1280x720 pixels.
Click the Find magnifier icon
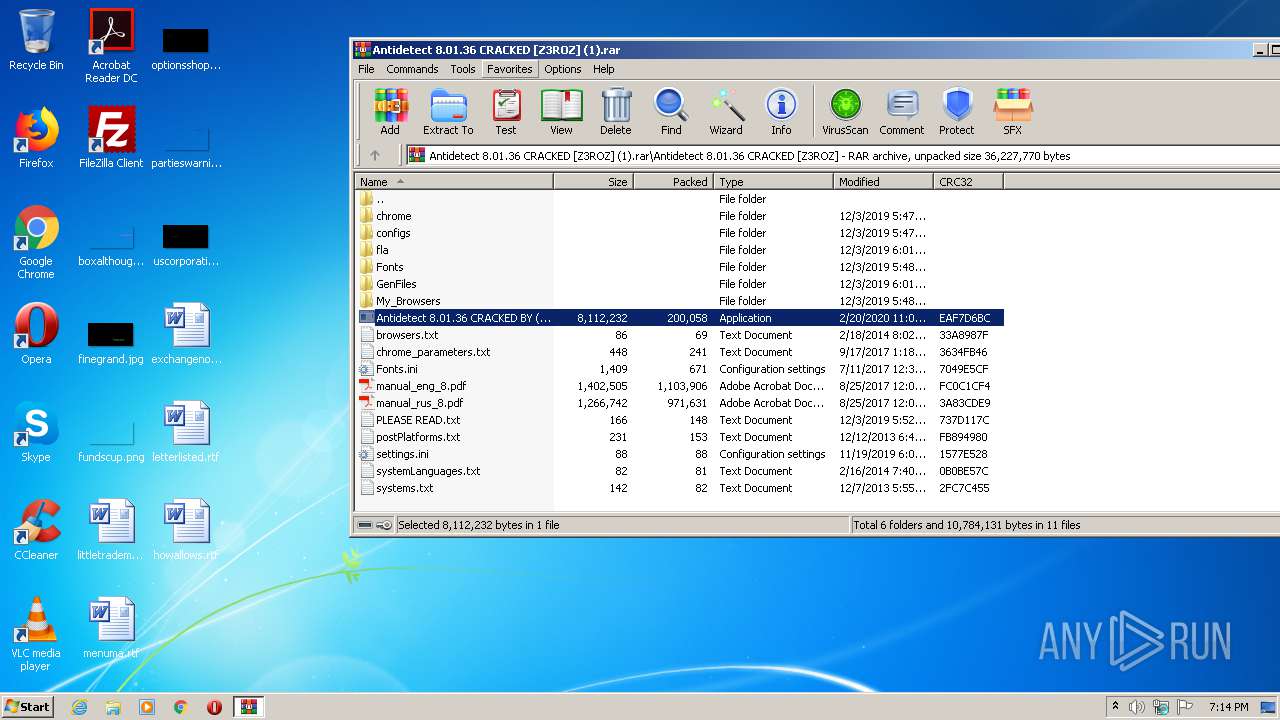point(671,111)
